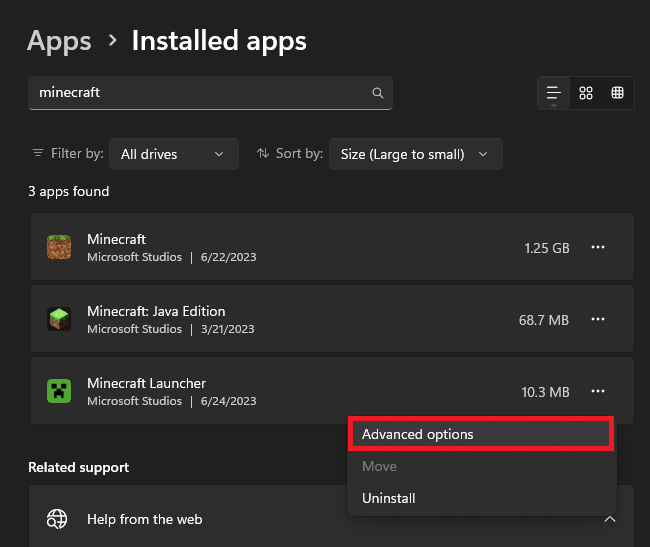Click the Minecraft: Java Edition app icon
The width and height of the screenshot is (650, 547).
59,319
